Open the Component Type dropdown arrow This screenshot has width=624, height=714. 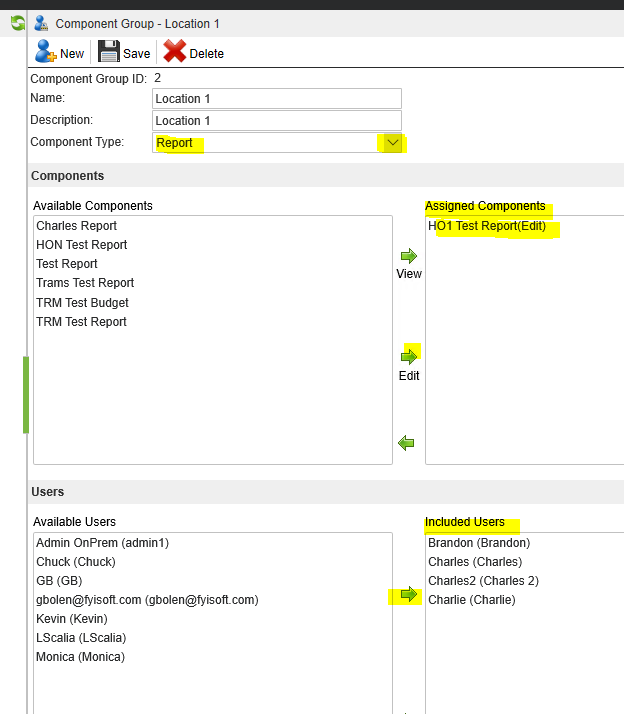coord(392,143)
